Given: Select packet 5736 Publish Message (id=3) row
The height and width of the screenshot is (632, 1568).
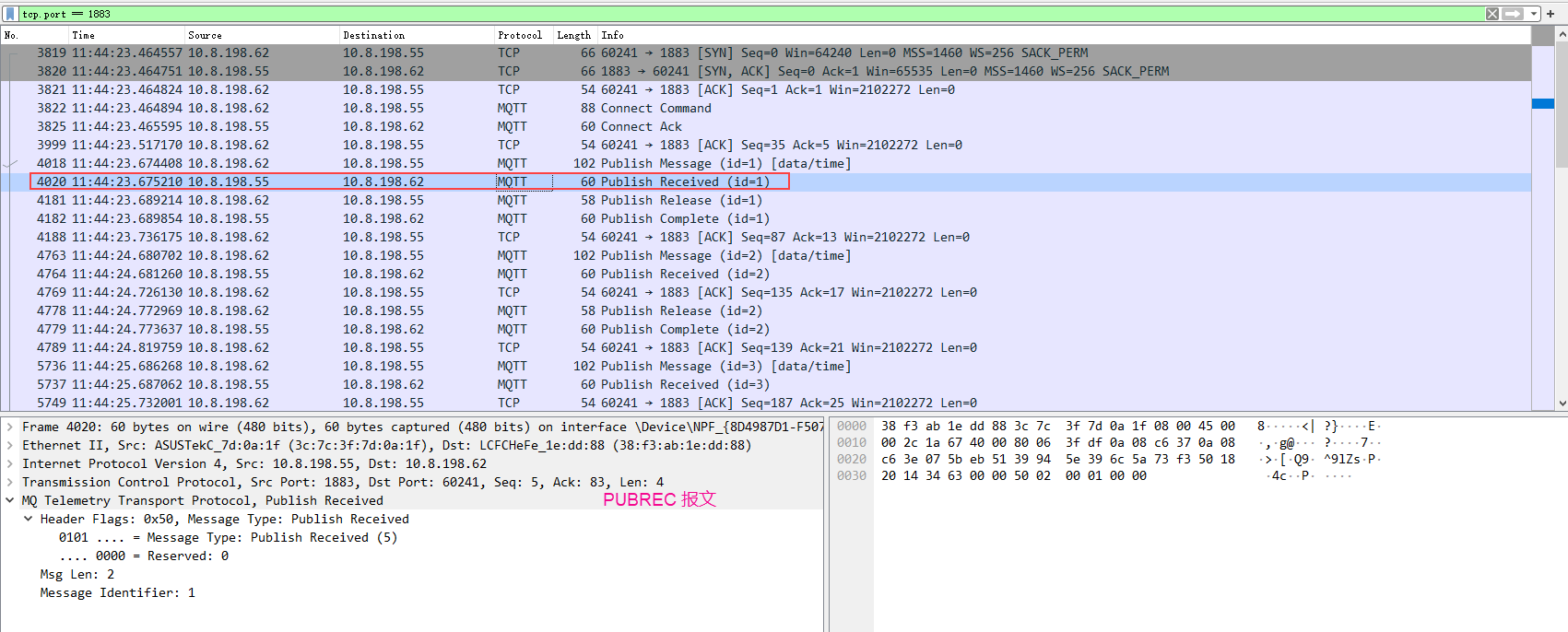Looking at the screenshot, I should click(x=765, y=366).
